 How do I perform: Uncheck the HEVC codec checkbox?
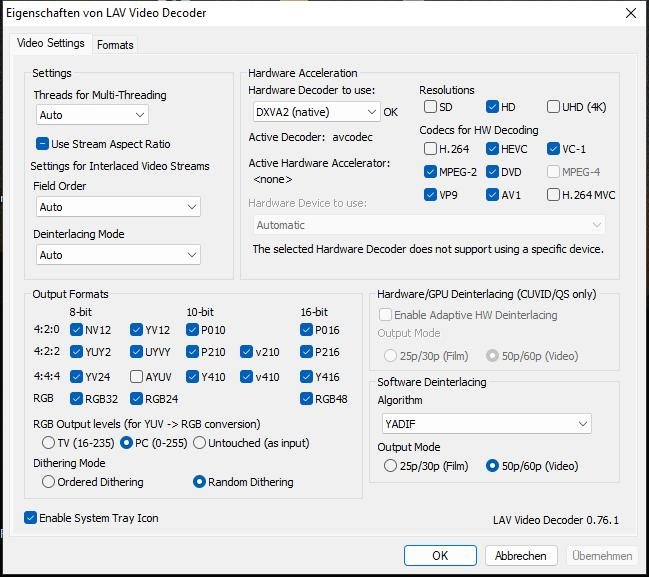tap(493, 149)
